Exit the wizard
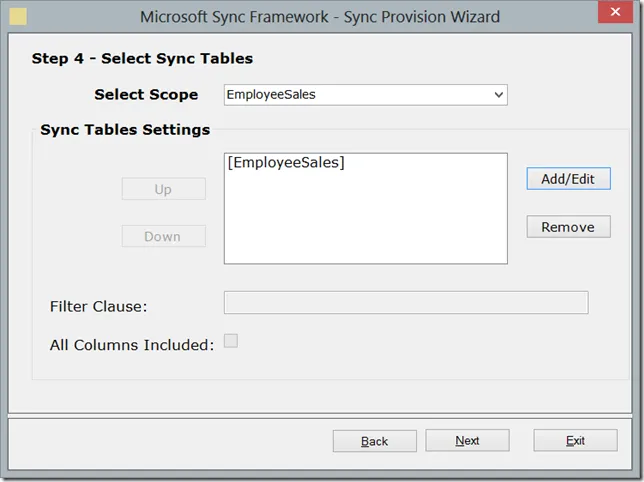This screenshot has width=644, height=482. (575, 441)
